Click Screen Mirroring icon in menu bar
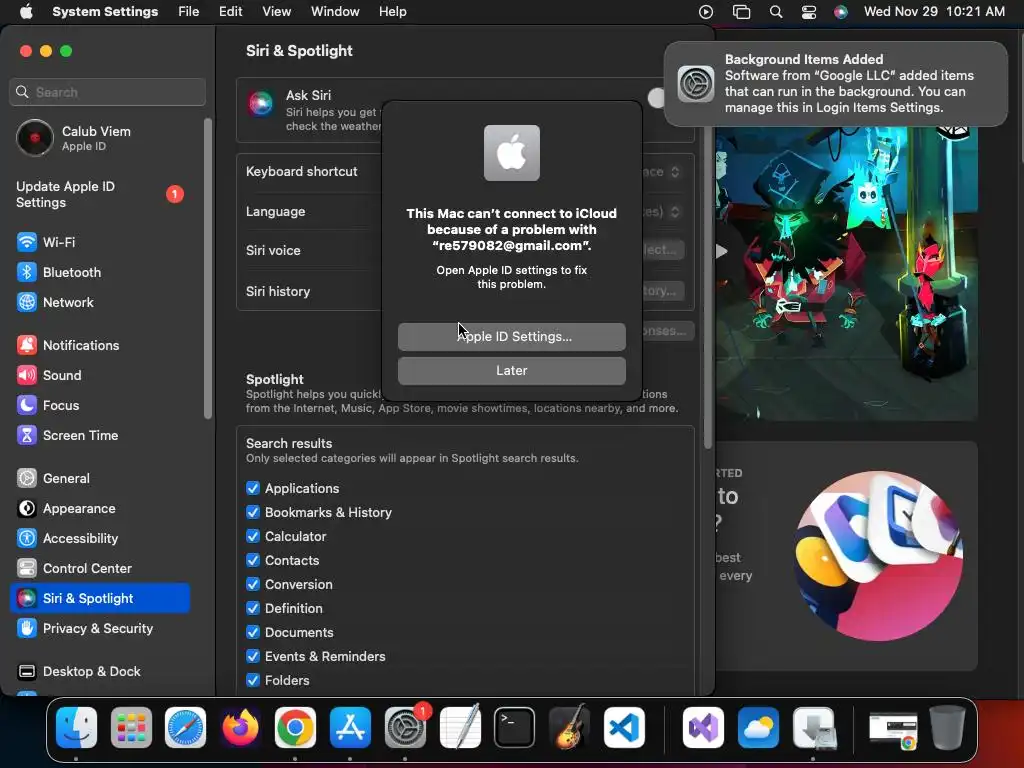Viewport: 1024px width, 768px height. click(x=741, y=12)
